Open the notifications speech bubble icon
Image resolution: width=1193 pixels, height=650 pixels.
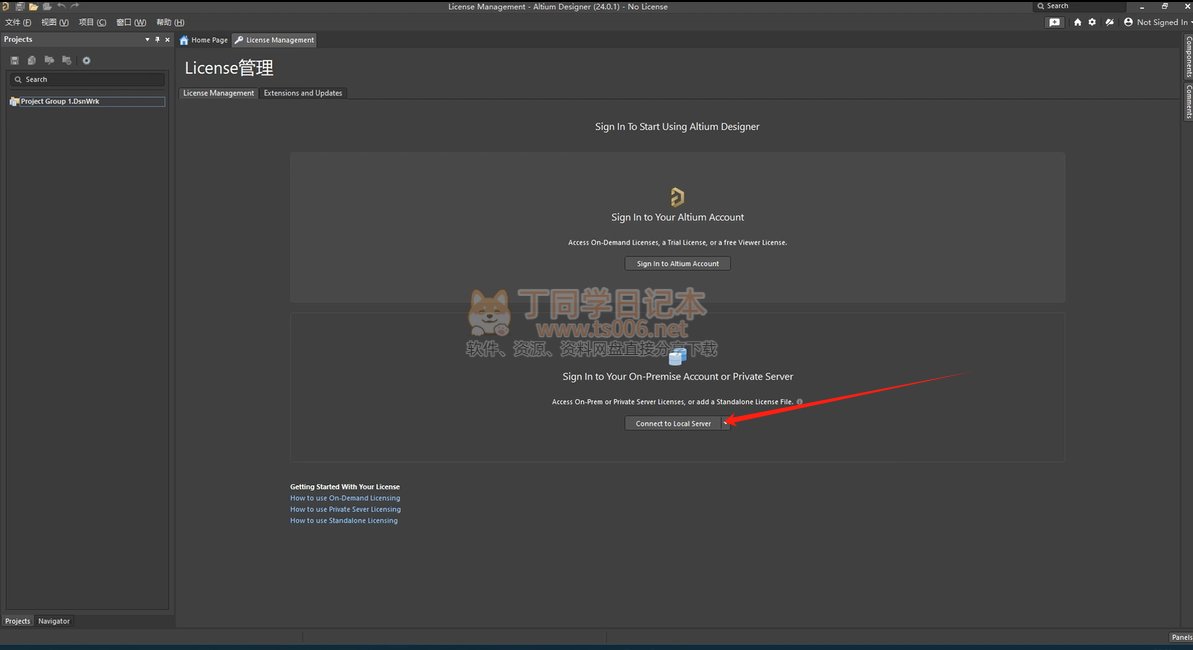click(1054, 22)
